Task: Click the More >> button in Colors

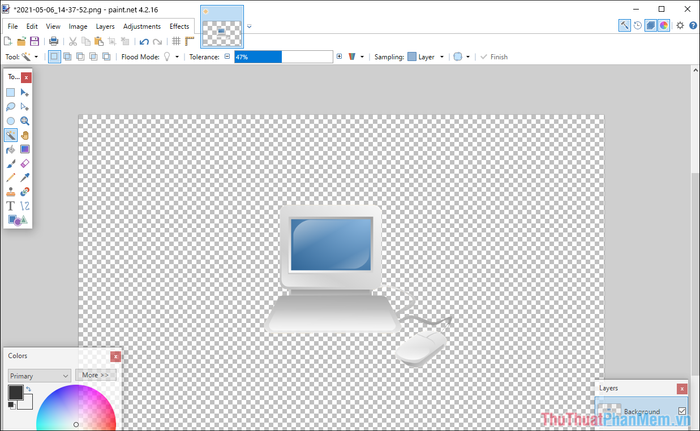Action: [96, 375]
